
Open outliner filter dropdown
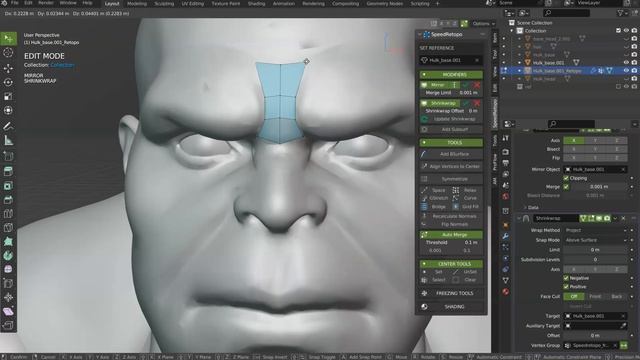[x=622, y=13]
